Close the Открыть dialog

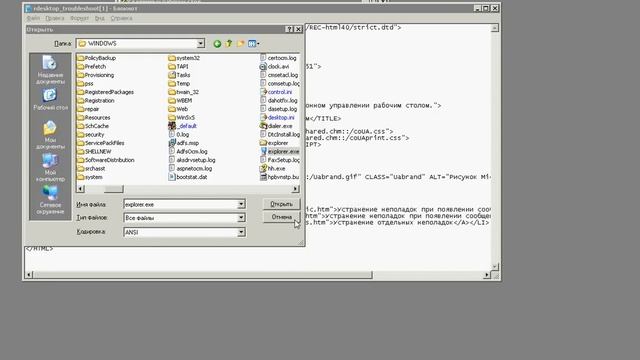coord(298,29)
